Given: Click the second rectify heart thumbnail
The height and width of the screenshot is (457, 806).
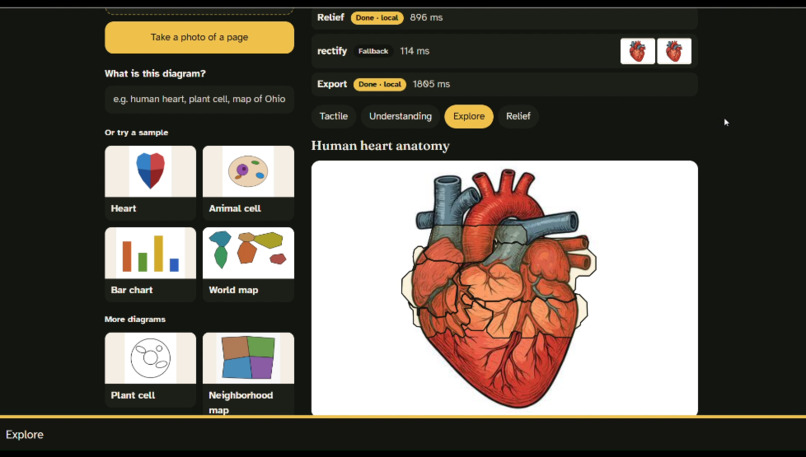Looking at the screenshot, I should pyautogui.click(x=674, y=51).
